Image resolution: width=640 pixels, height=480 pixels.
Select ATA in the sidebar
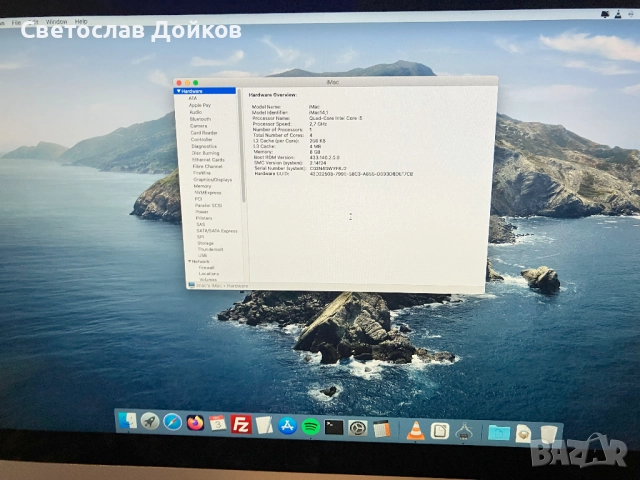pos(193,98)
